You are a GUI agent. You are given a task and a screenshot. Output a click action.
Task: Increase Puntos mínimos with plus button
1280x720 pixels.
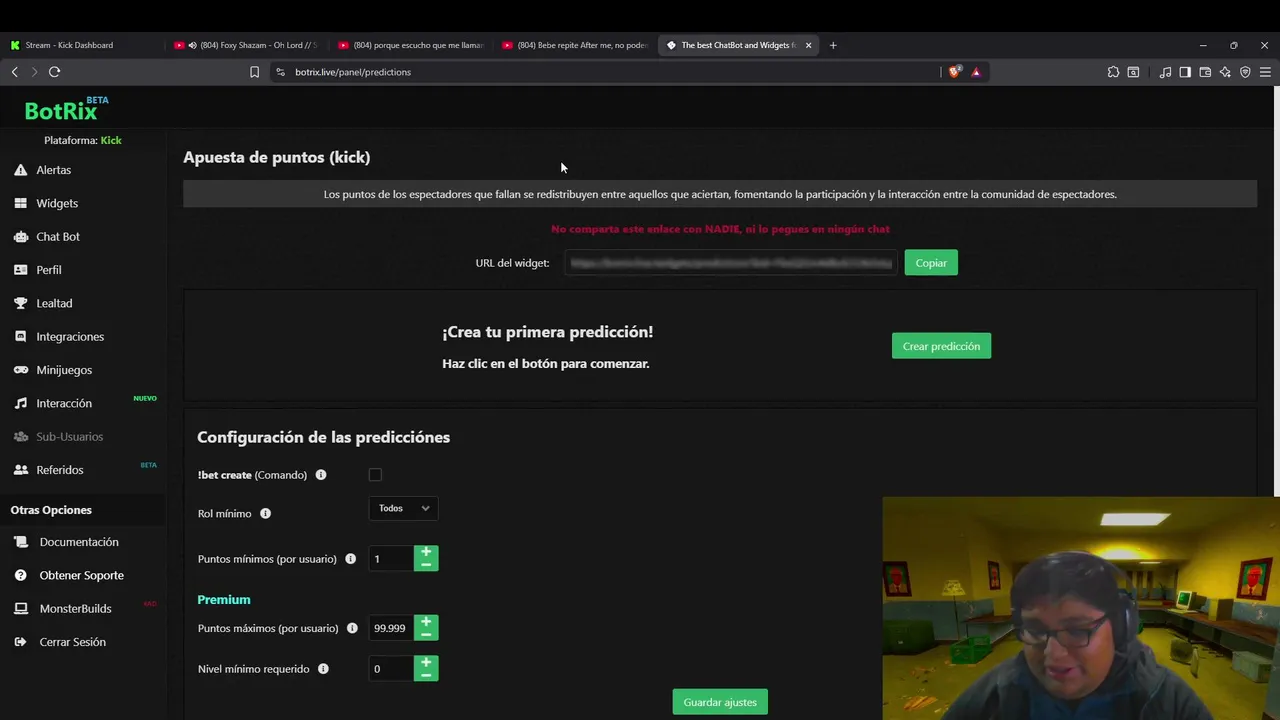click(x=426, y=552)
